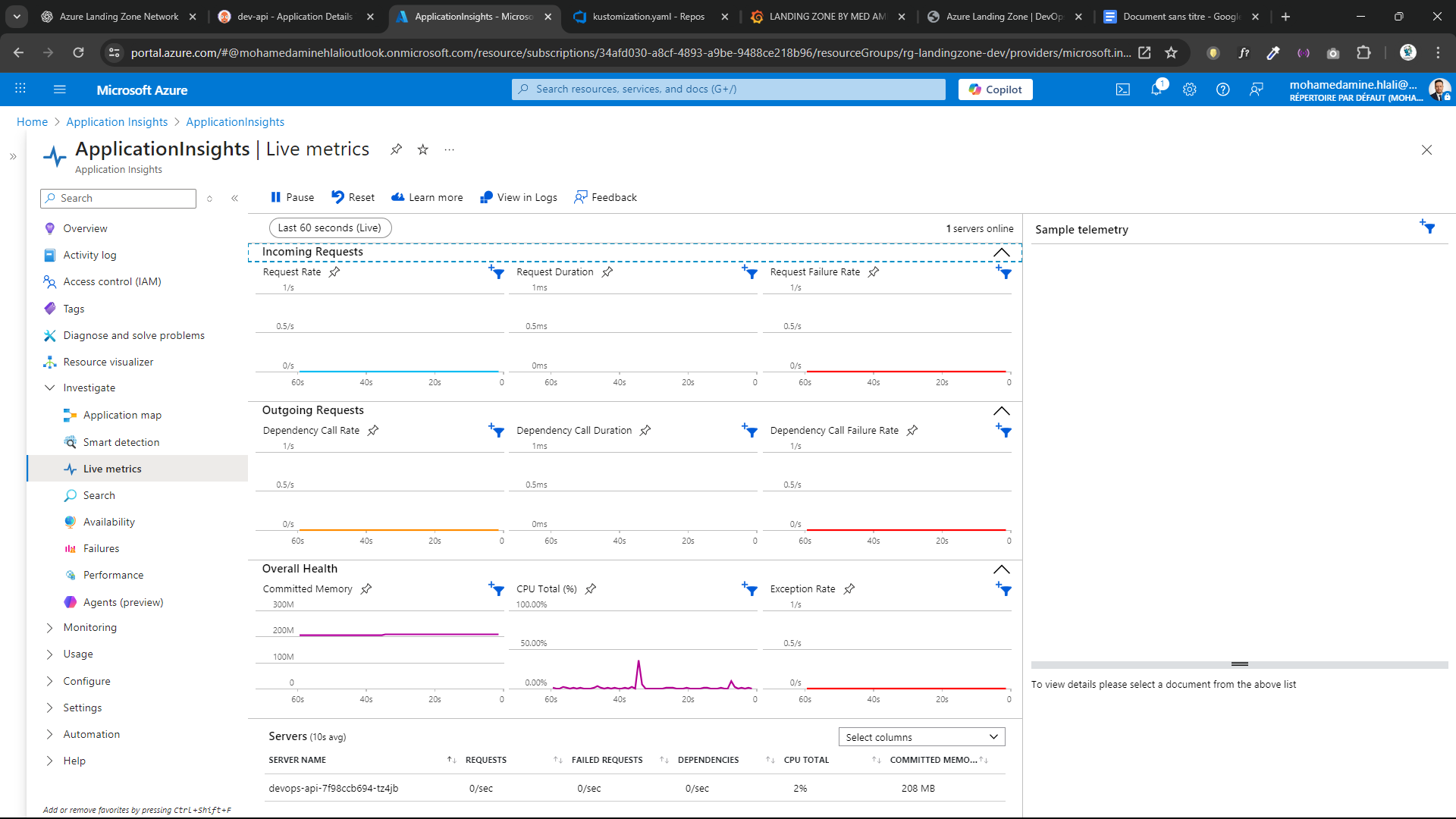Open the Performance panel
Image resolution: width=1456 pixels, height=819 pixels.
[x=114, y=574]
